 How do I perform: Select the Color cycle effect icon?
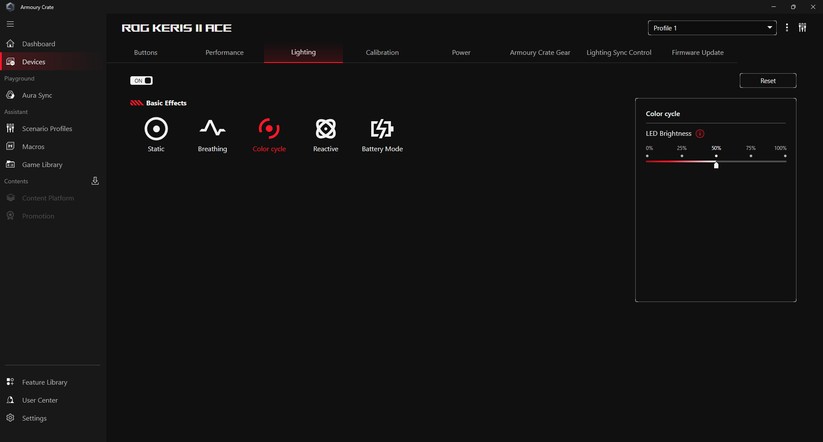click(x=269, y=129)
